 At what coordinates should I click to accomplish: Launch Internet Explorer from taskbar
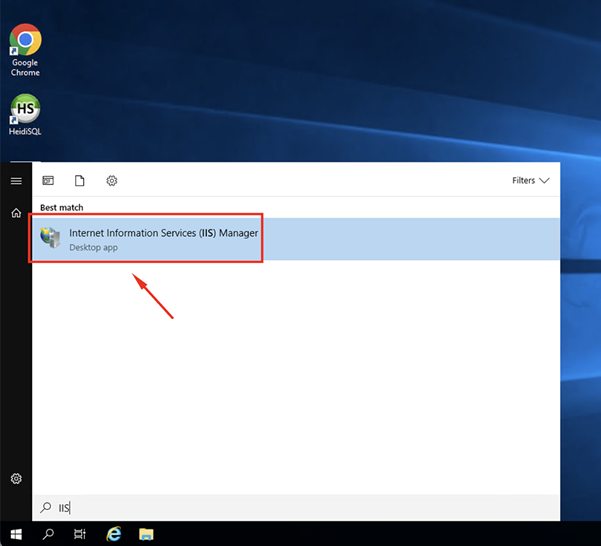(x=114, y=534)
